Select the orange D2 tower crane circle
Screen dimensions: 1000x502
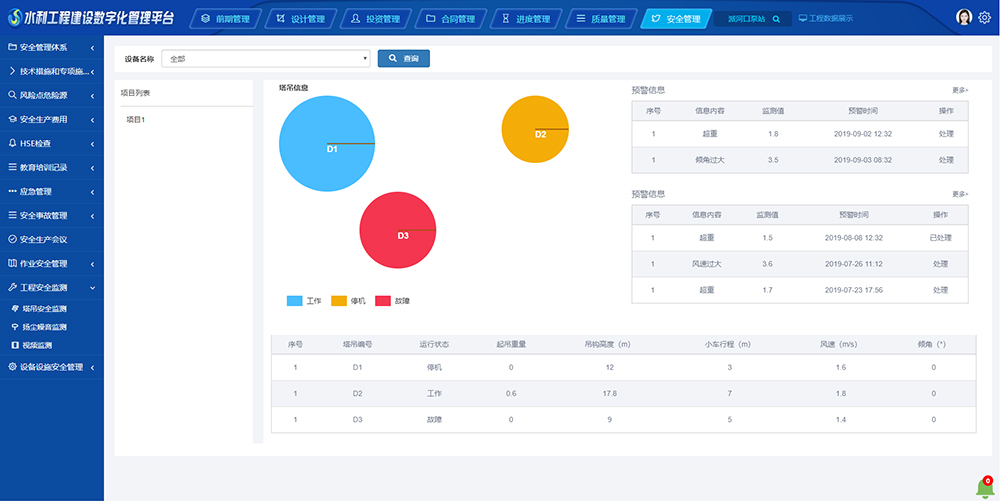point(535,129)
